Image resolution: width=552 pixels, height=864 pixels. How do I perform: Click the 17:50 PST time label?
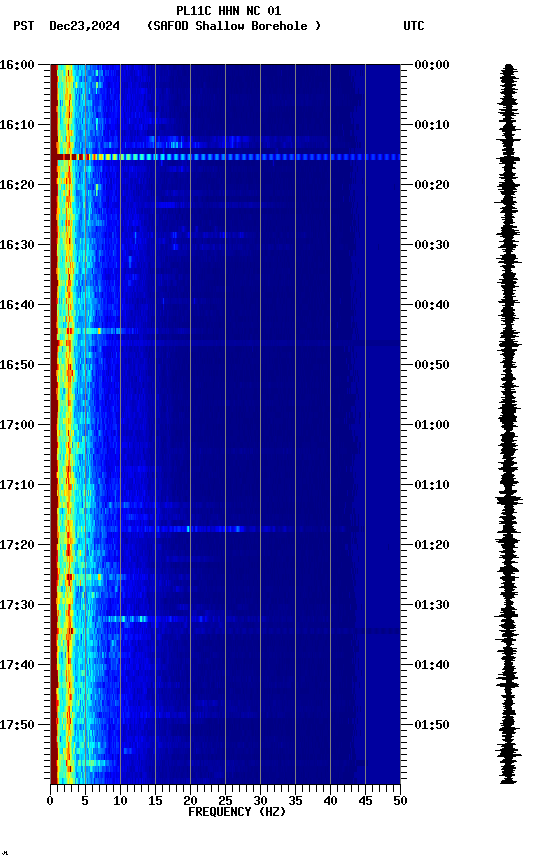17,725
